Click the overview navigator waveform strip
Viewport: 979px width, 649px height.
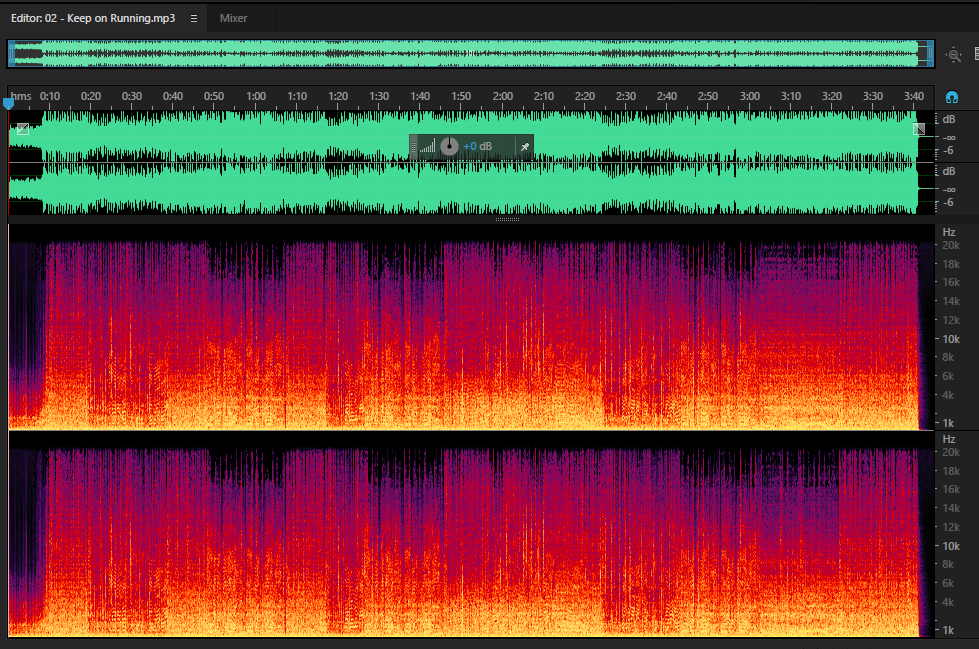coord(471,54)
